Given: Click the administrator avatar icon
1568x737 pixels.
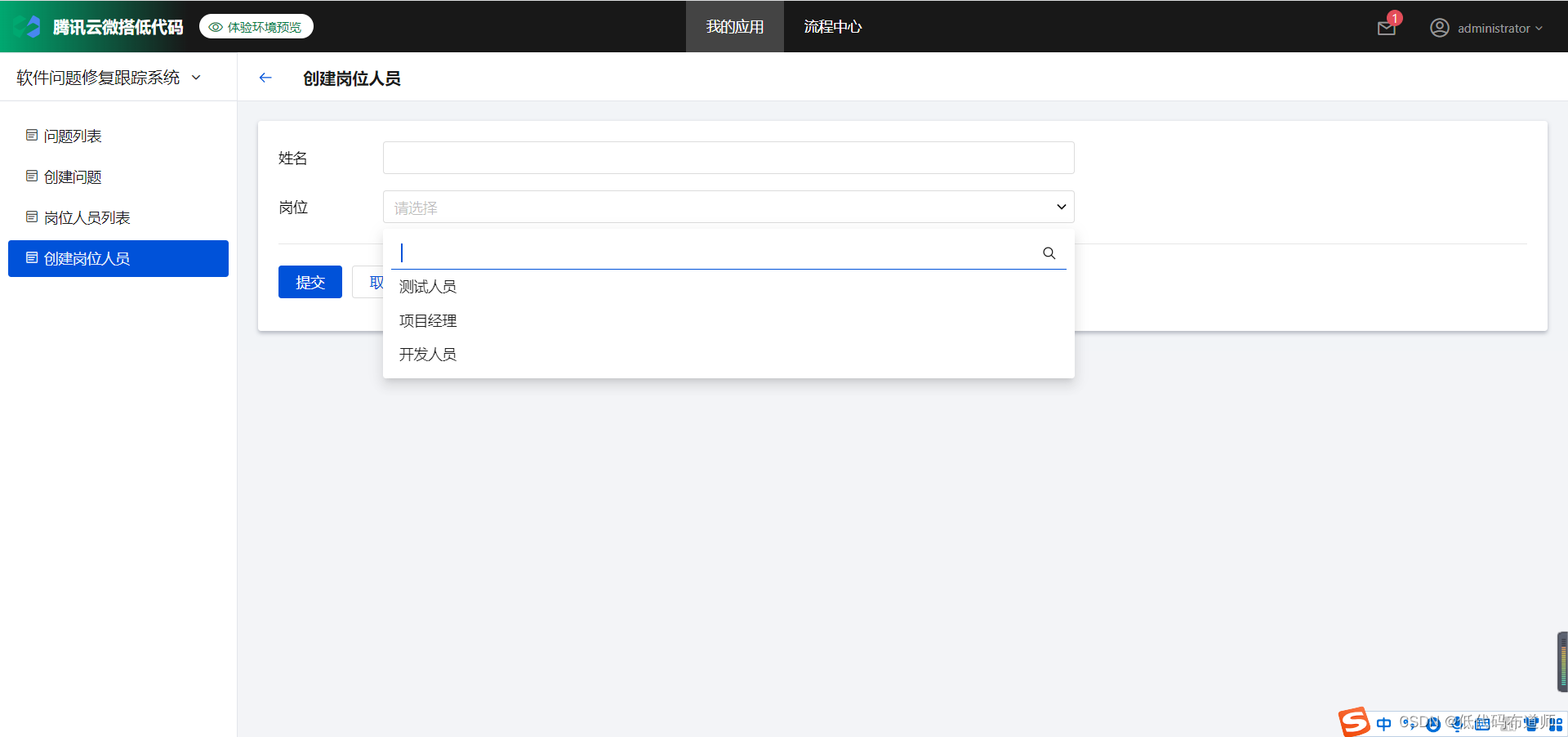Looking at the screenshot, I should [1440, 28].
